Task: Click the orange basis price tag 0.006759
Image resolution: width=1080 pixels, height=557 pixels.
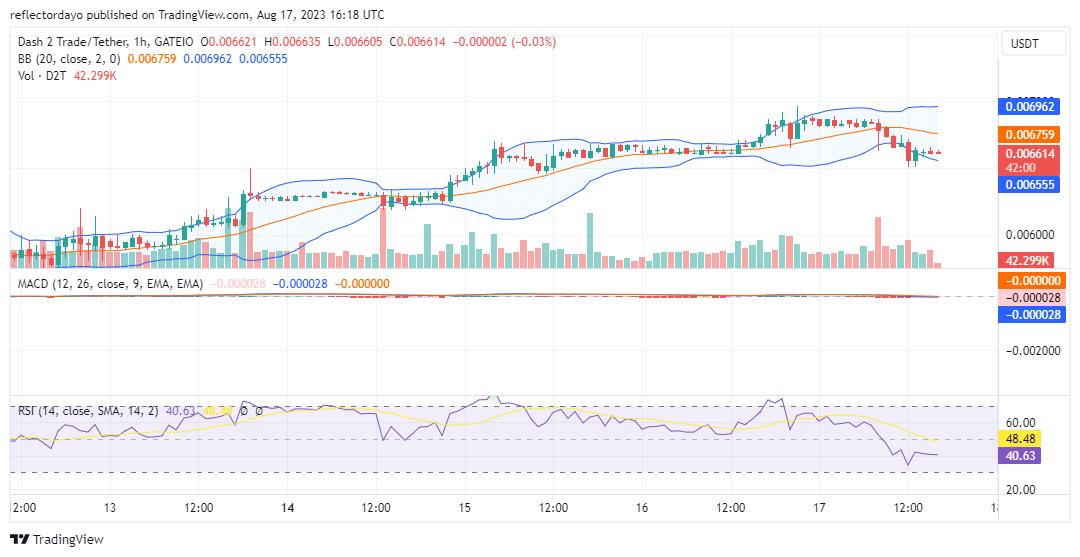Action: [1029, 135]
